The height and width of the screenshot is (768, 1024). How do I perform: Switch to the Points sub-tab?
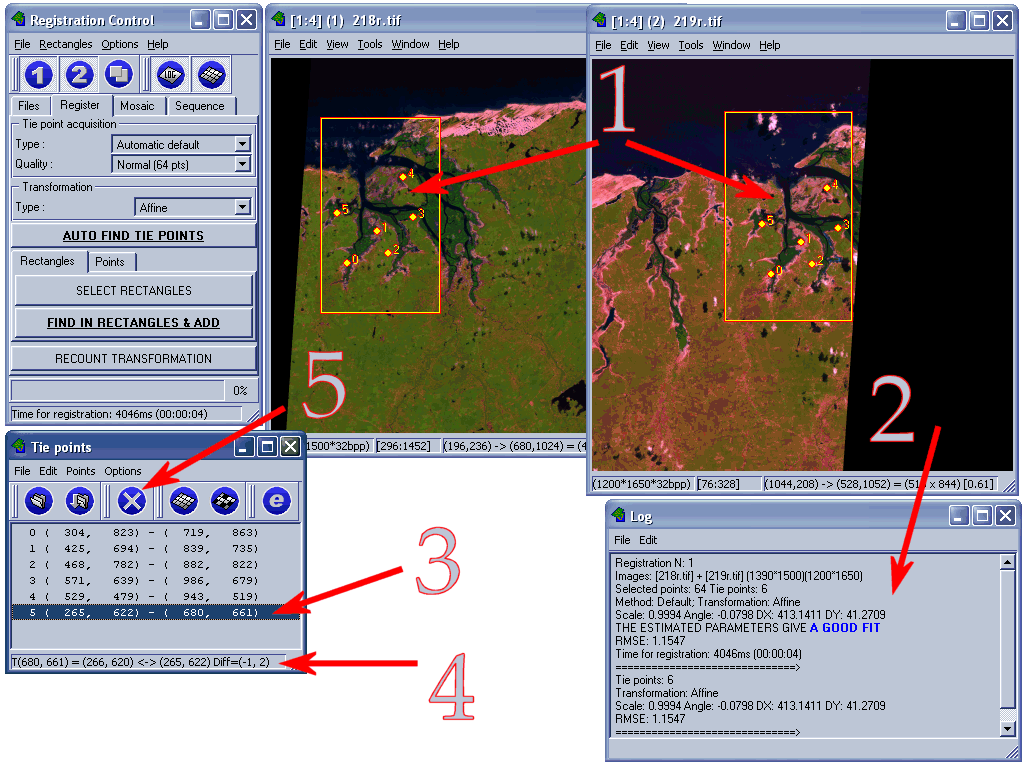click(x=110, y=262)
